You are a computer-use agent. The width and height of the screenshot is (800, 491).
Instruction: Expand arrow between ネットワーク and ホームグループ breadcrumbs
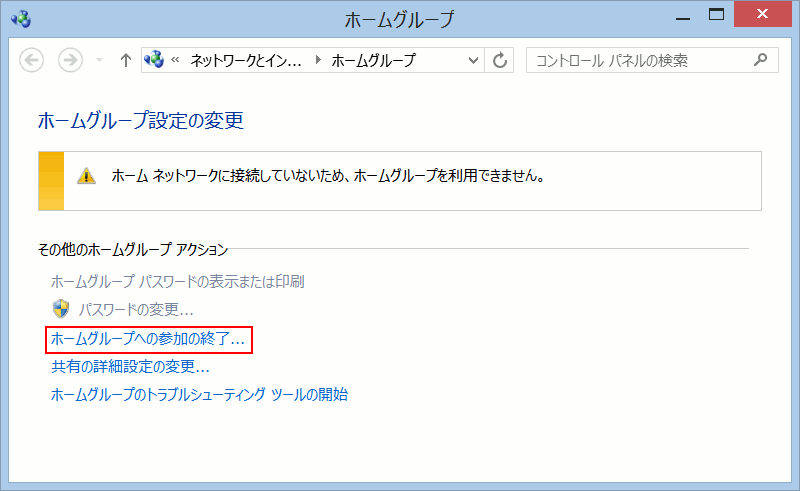pos(318,60)
